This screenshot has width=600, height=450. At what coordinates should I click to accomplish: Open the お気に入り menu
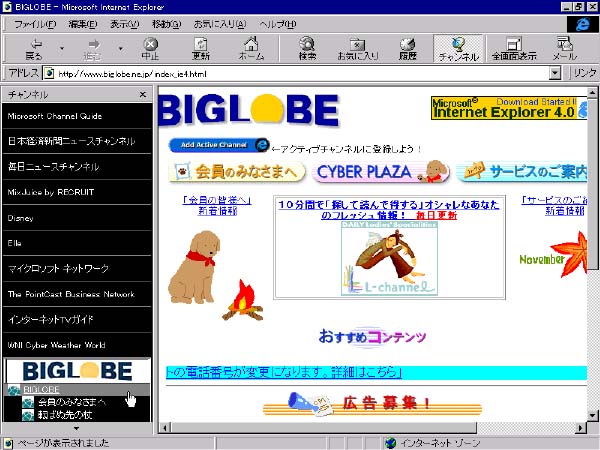click(220, 24)
